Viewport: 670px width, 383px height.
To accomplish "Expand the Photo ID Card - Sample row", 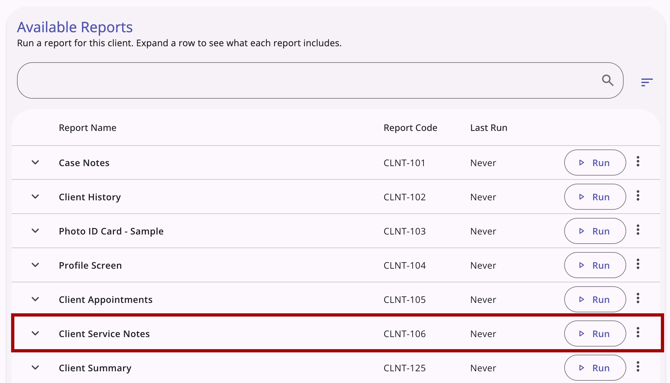I will click(35, 231).
